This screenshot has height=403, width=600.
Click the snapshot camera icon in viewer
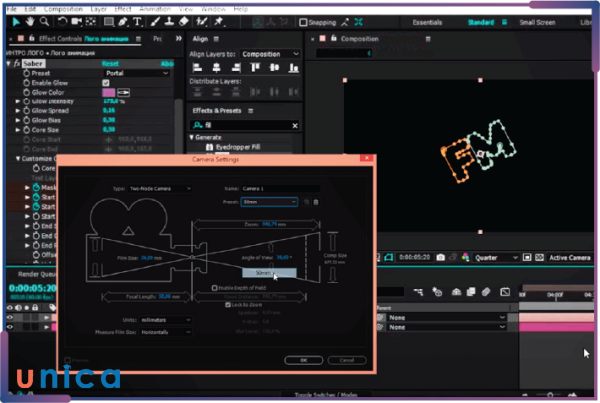coord(440,257)
